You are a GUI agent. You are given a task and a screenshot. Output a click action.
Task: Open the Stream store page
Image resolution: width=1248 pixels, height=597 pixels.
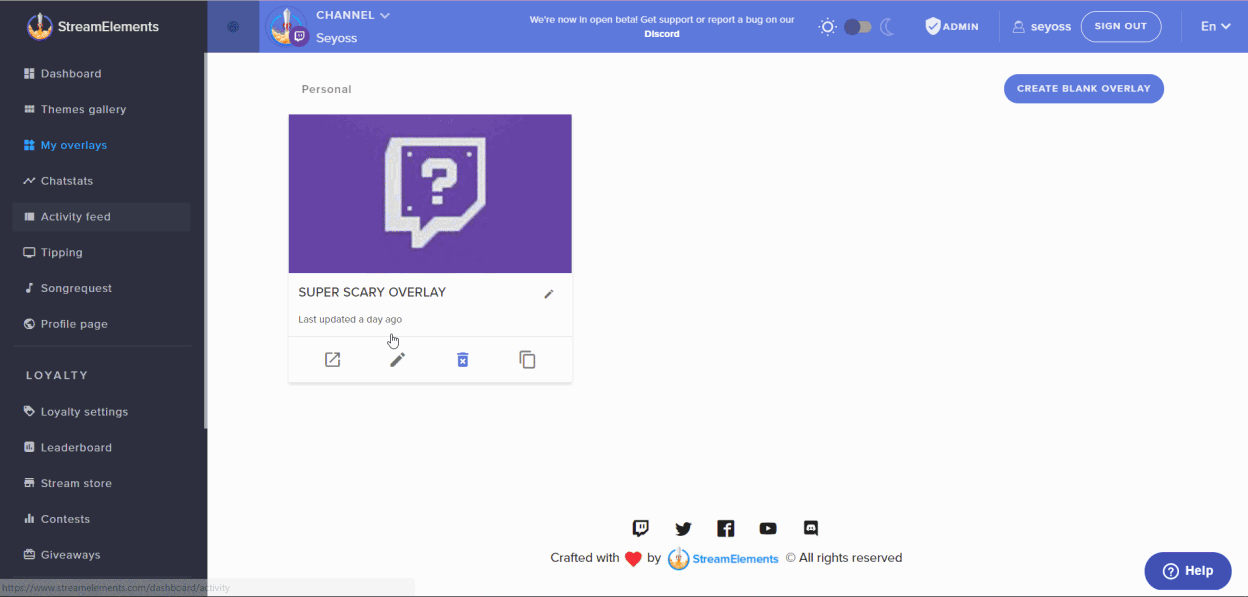[75, 483]
